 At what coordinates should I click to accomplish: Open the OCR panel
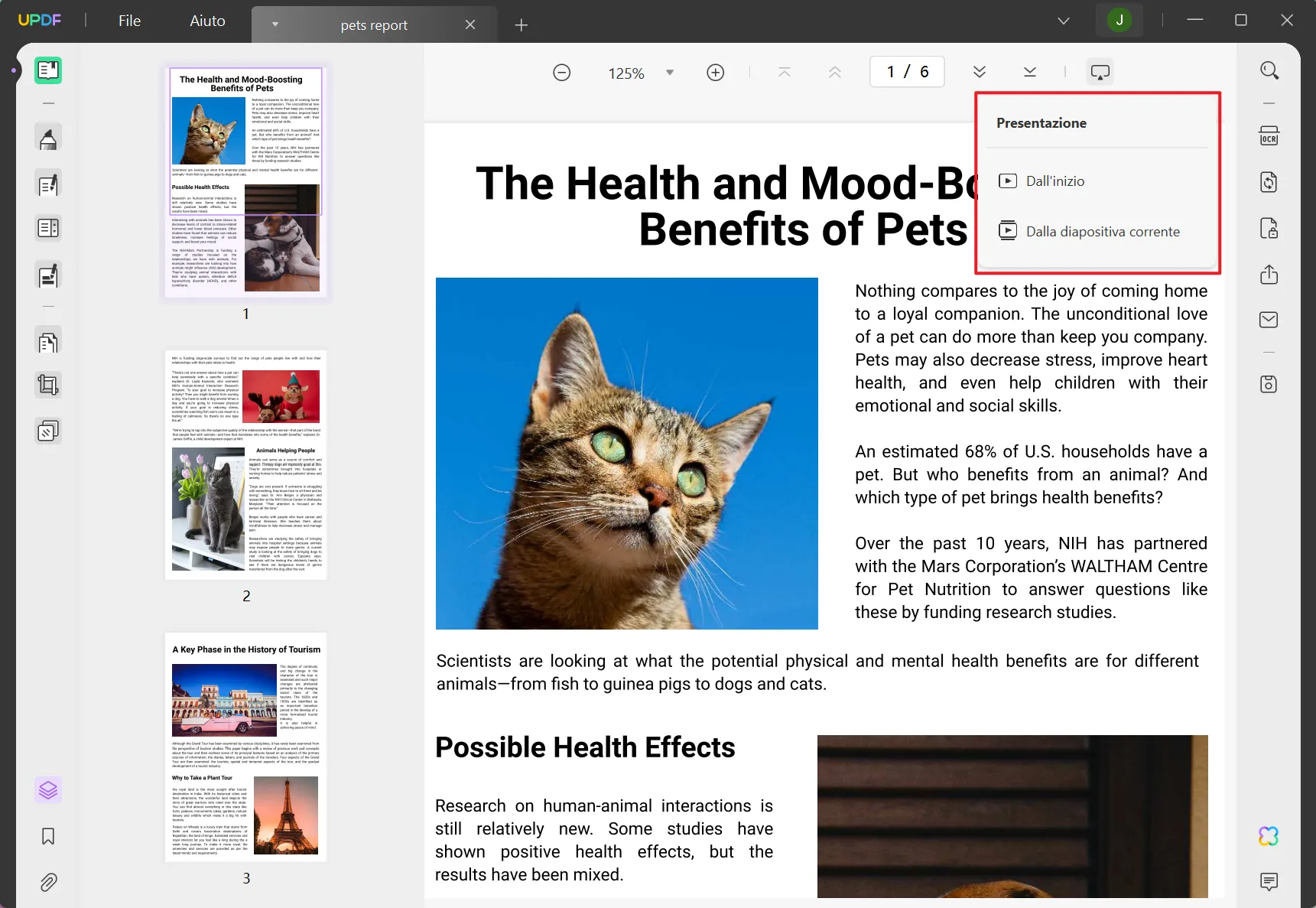[1269, 135]
